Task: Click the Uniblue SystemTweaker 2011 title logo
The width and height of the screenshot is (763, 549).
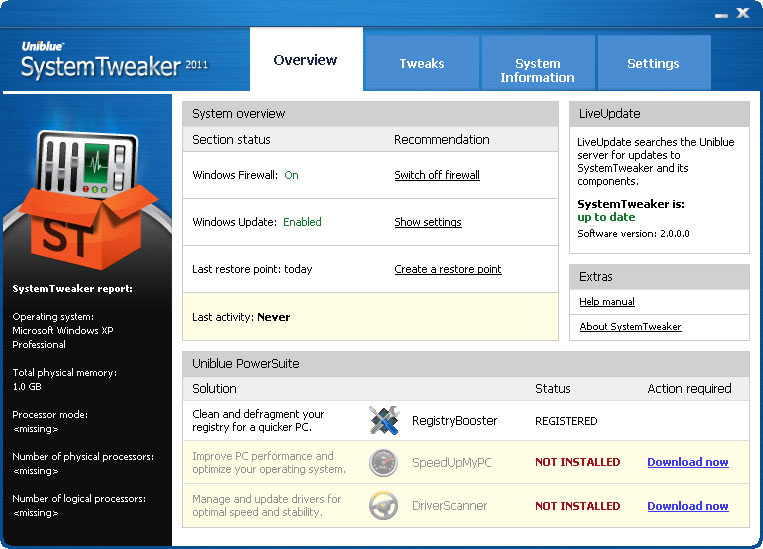Action: [x=114, y=61]
